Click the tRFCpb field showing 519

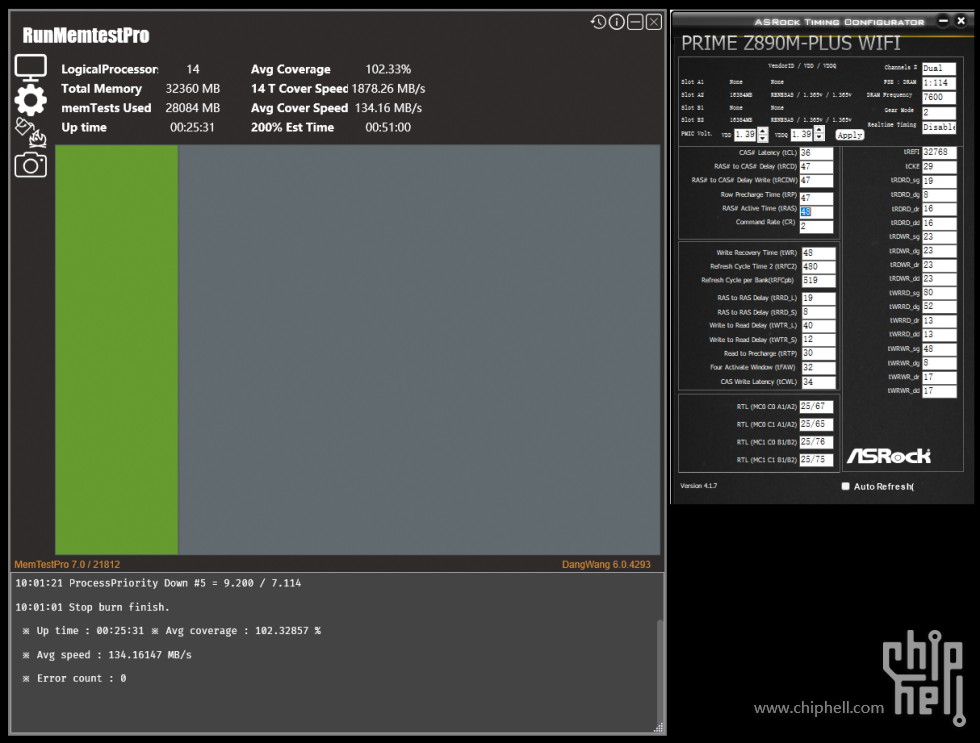point(818,281)
